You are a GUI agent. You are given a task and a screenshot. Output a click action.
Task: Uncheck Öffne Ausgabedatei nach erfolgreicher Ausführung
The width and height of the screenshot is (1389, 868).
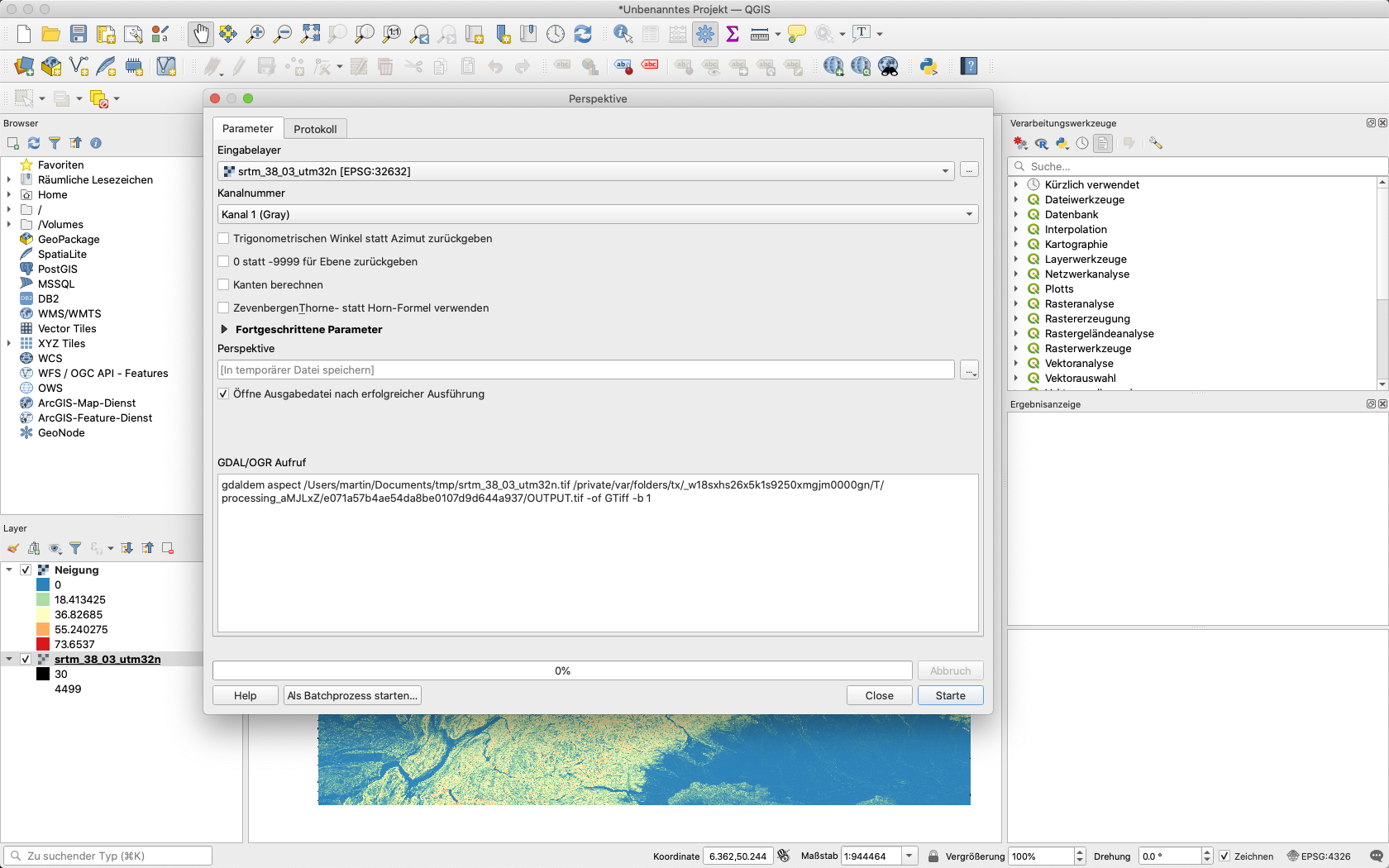[x=223, y=393]
